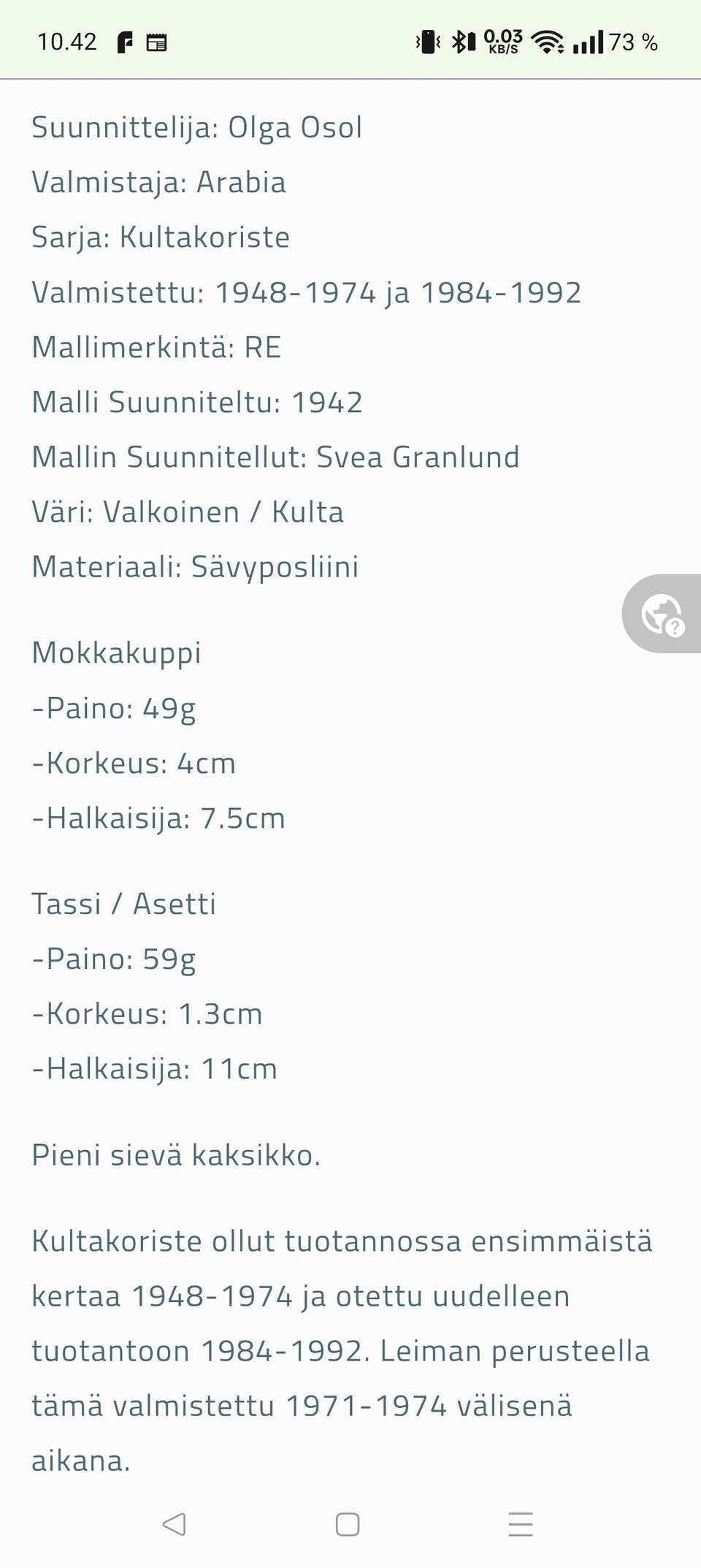Tap the KB/S network speed indicator
This screenshot has height=1568, width=701.
(x=503, y=42)
